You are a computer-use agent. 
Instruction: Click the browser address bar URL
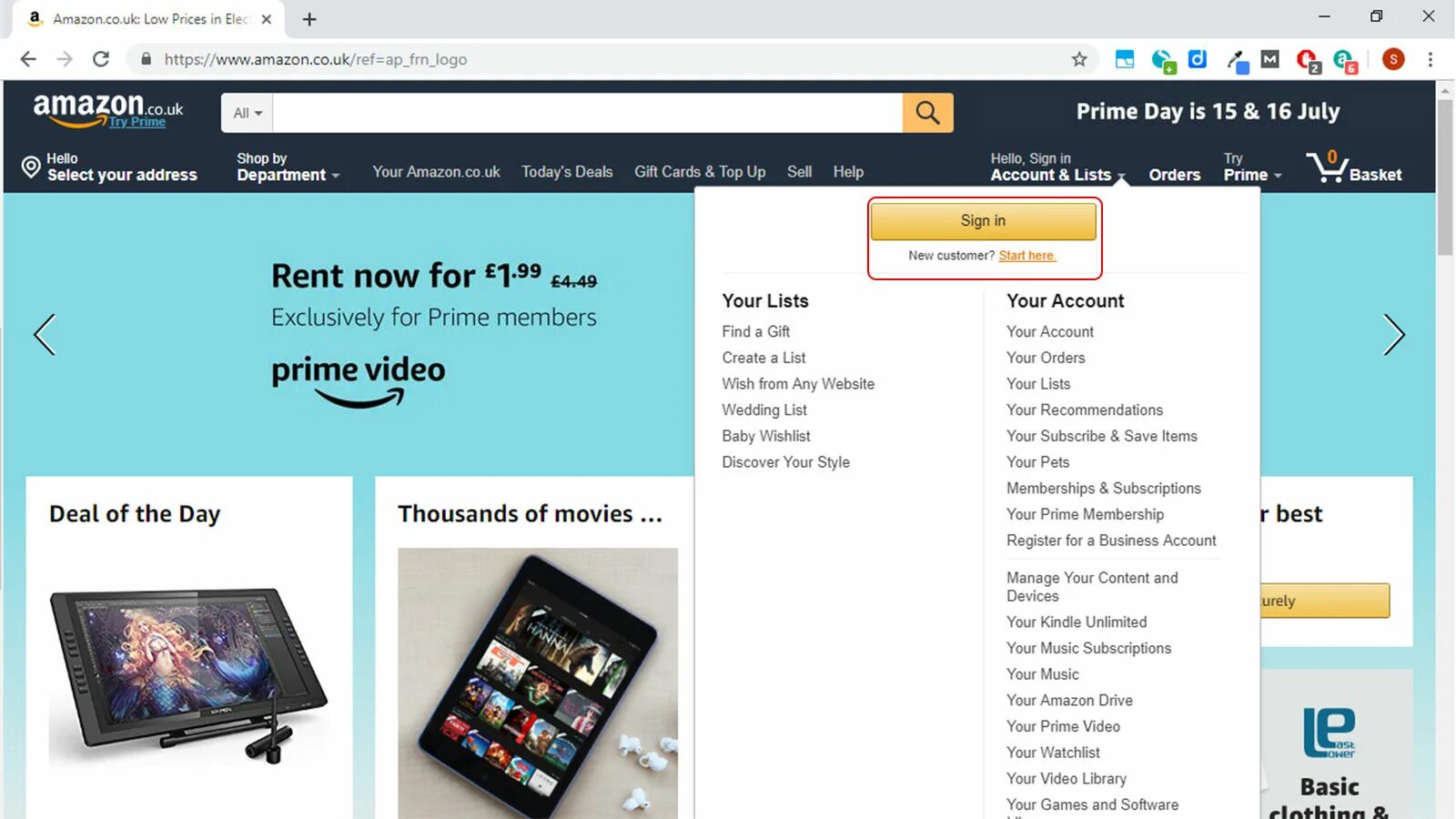(315, 59)
